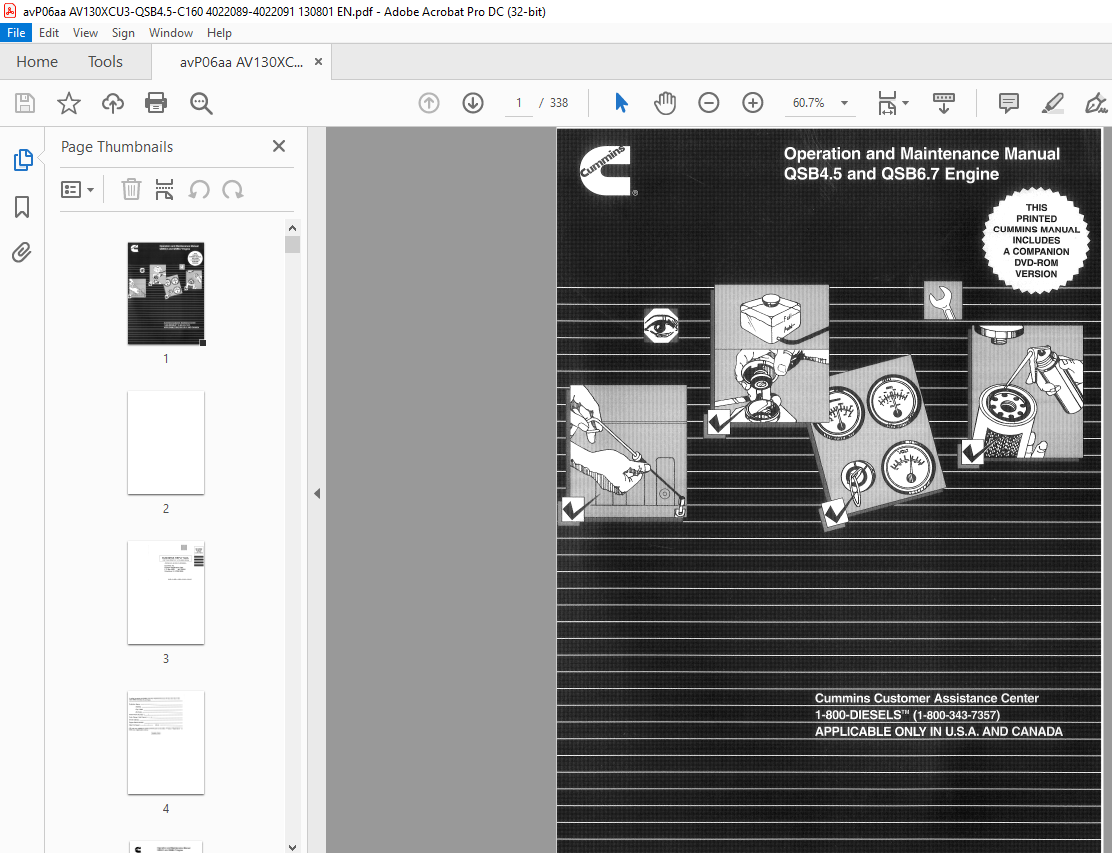
Task: Add document to starred with star icon
Action: pyautogui.click(x=69, y=104)
